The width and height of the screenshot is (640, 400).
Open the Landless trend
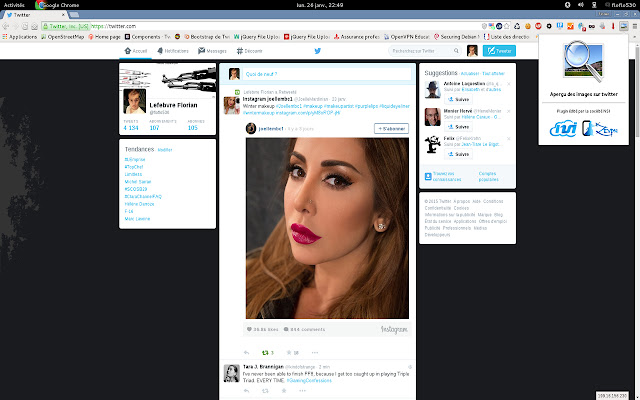tap(133, 174)
